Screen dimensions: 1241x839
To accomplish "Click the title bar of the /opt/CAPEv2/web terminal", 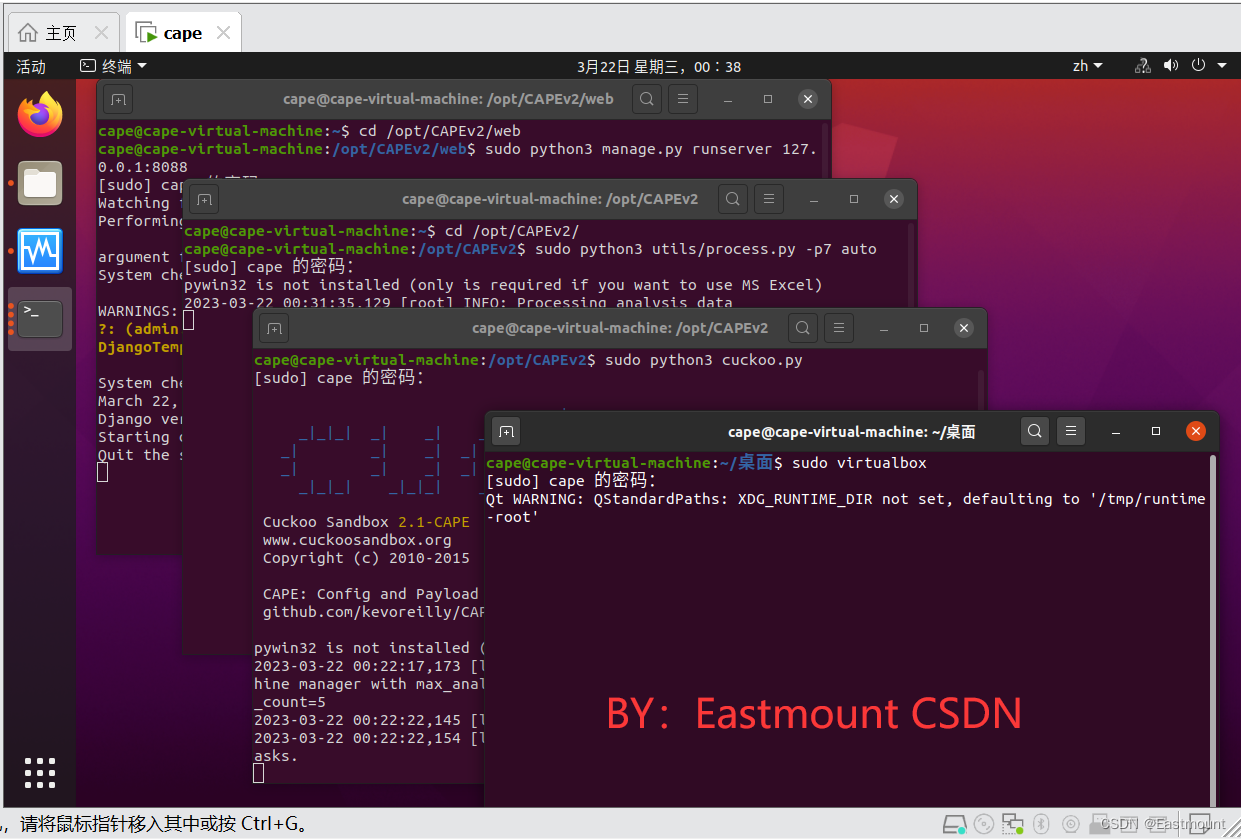I will coord(448,99).
